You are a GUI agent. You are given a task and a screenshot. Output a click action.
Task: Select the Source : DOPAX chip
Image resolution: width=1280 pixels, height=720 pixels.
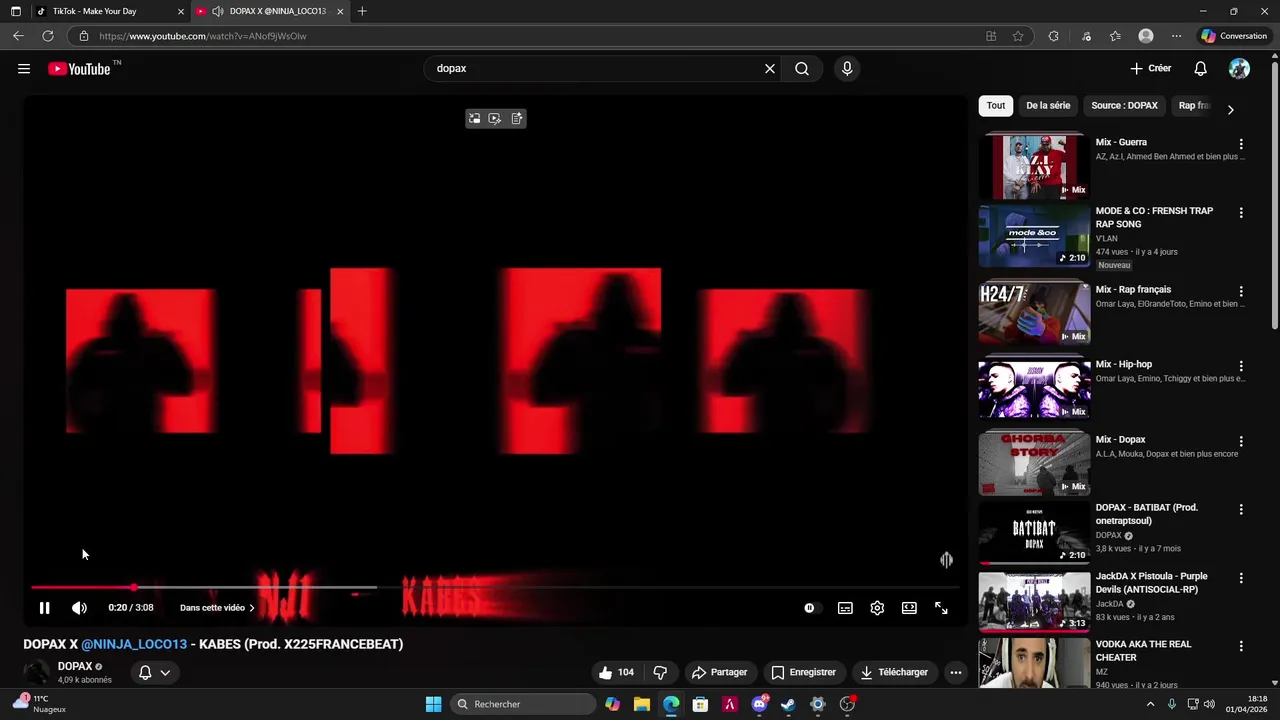(x=1124, y=106)
